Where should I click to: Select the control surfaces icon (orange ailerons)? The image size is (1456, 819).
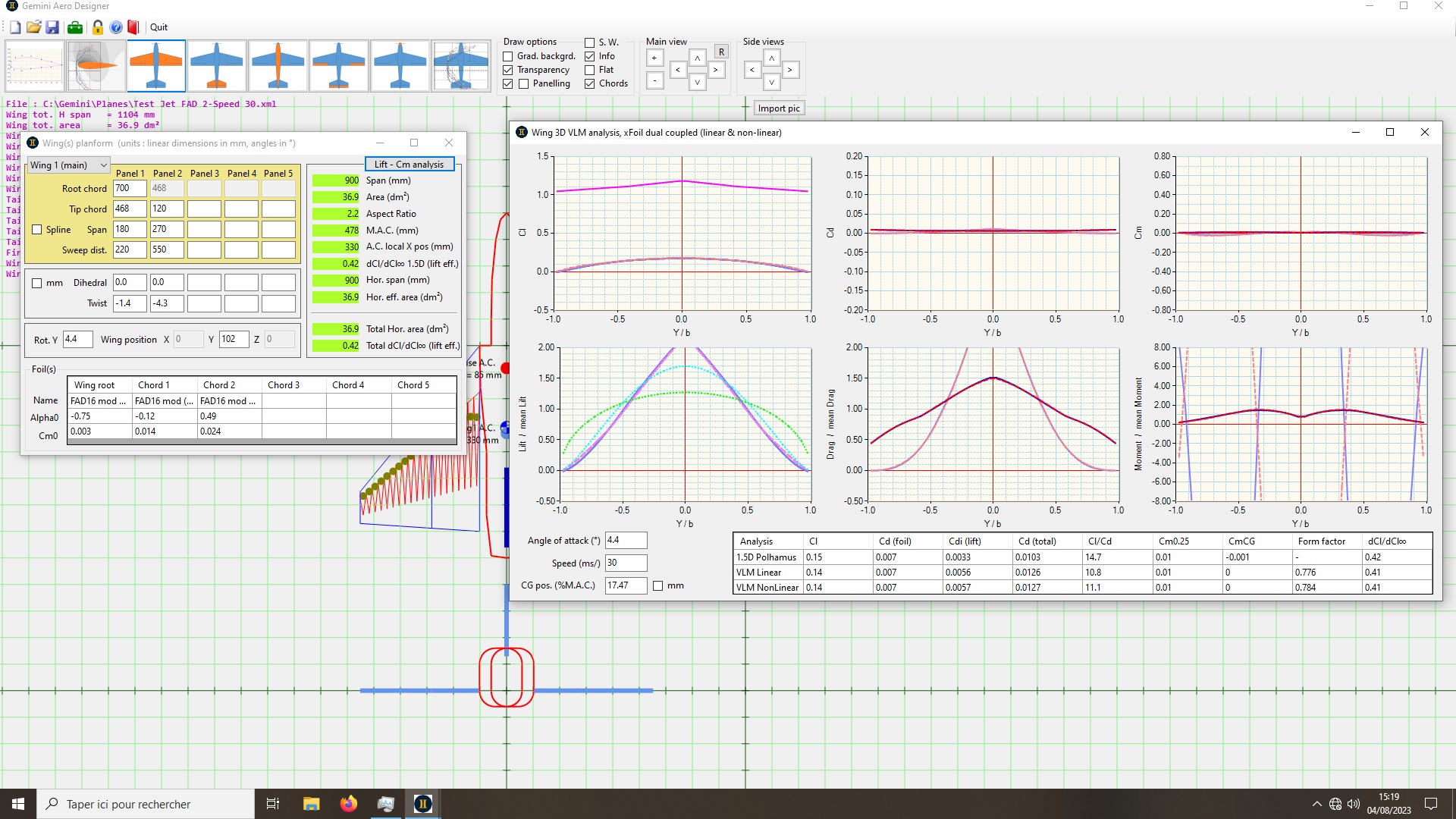point(339,67)
